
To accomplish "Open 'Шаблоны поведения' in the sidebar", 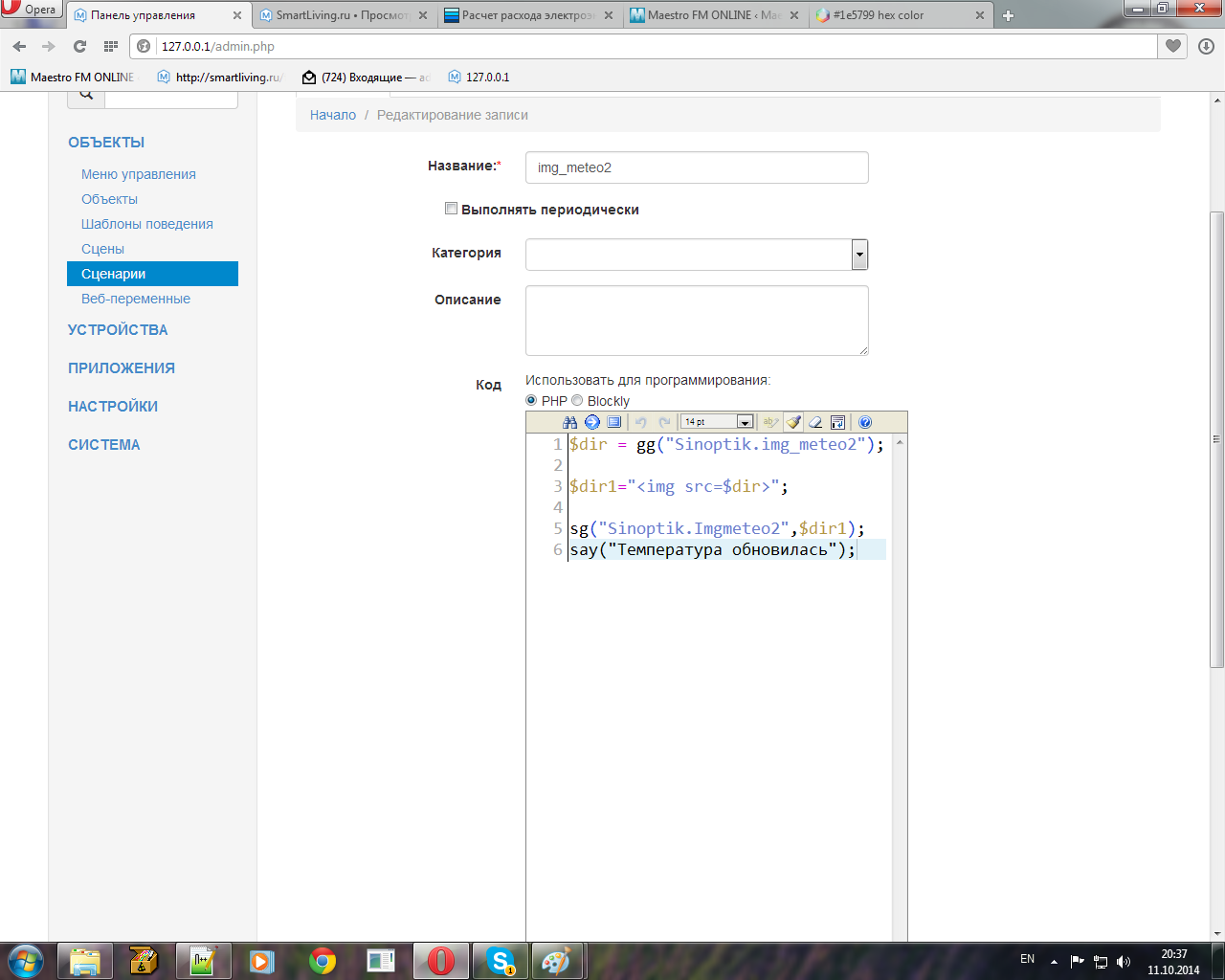I will coord(147,224).
